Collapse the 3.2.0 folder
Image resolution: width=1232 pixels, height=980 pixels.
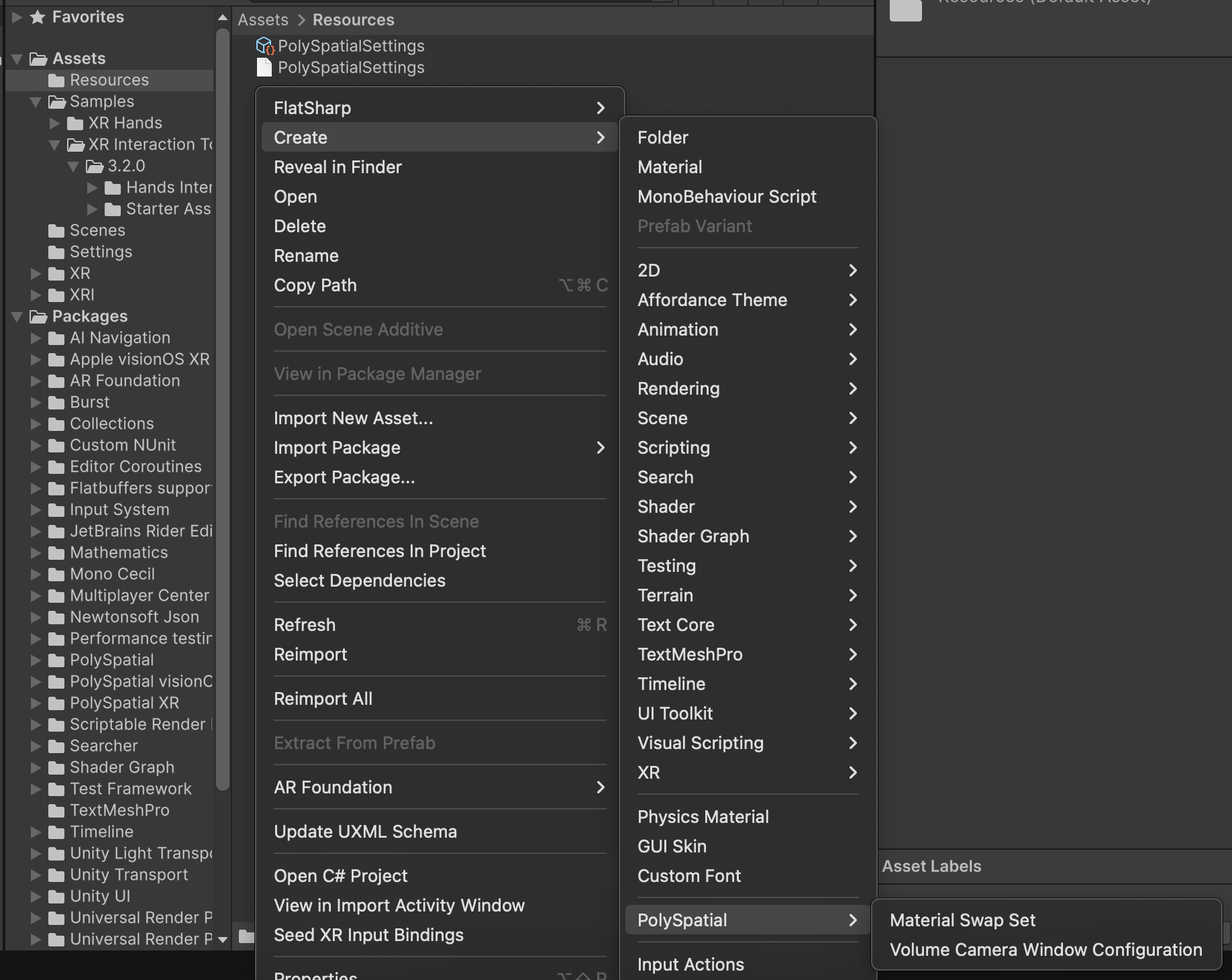[74, 166]
